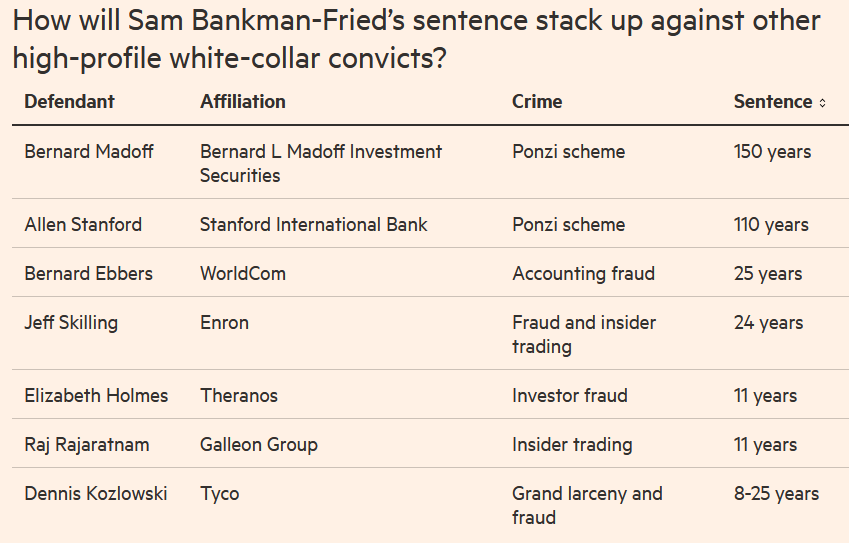Click the 150 years sentence cell
The image size is (849, 543).
coord(772,152)
